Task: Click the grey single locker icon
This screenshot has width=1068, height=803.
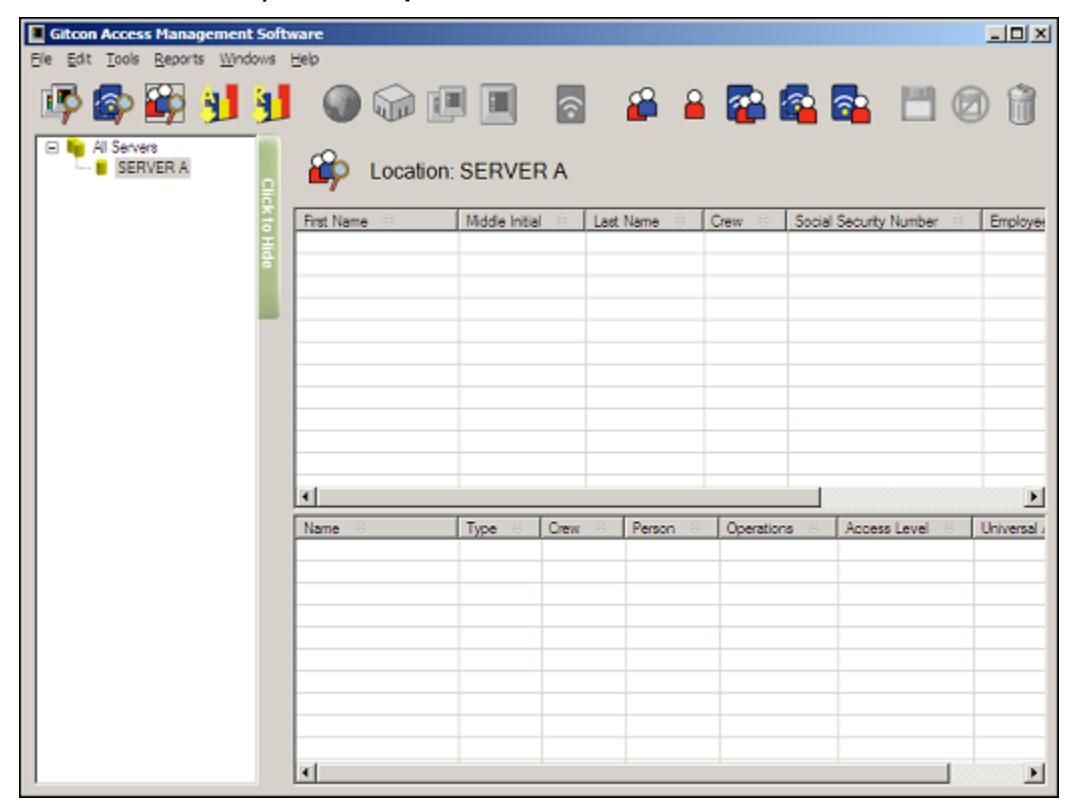Action: tap(499, 104)
